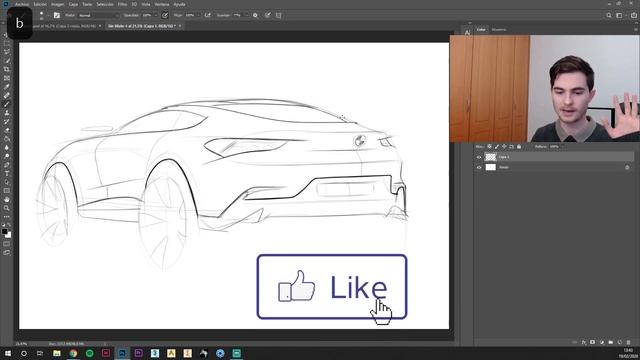The width and height of the screenshot is (640, 360).
Task: Select the Blur tool
Action: 7,147
